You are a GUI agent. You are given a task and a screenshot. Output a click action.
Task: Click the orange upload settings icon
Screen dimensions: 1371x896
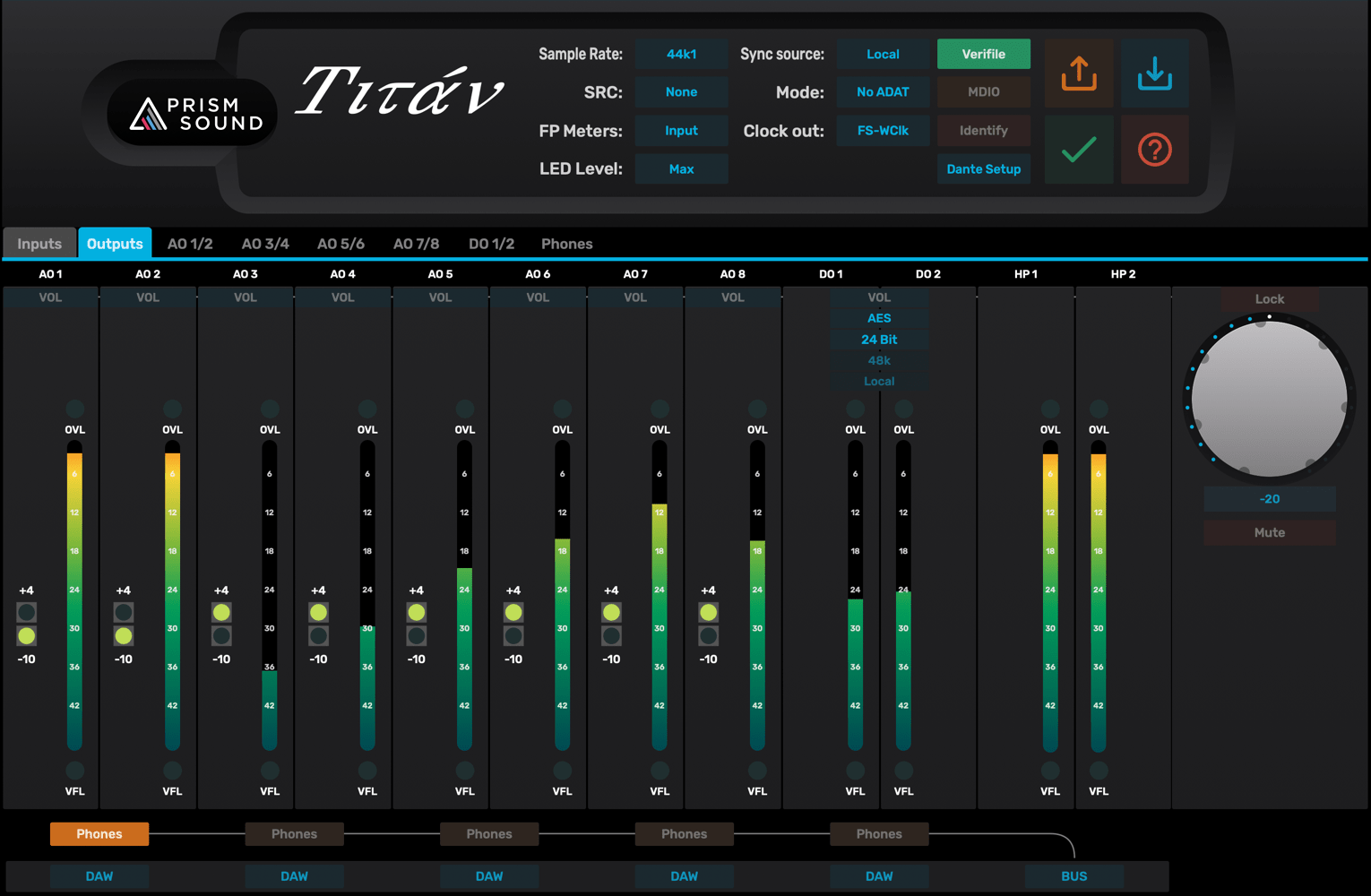(1079, 73)
